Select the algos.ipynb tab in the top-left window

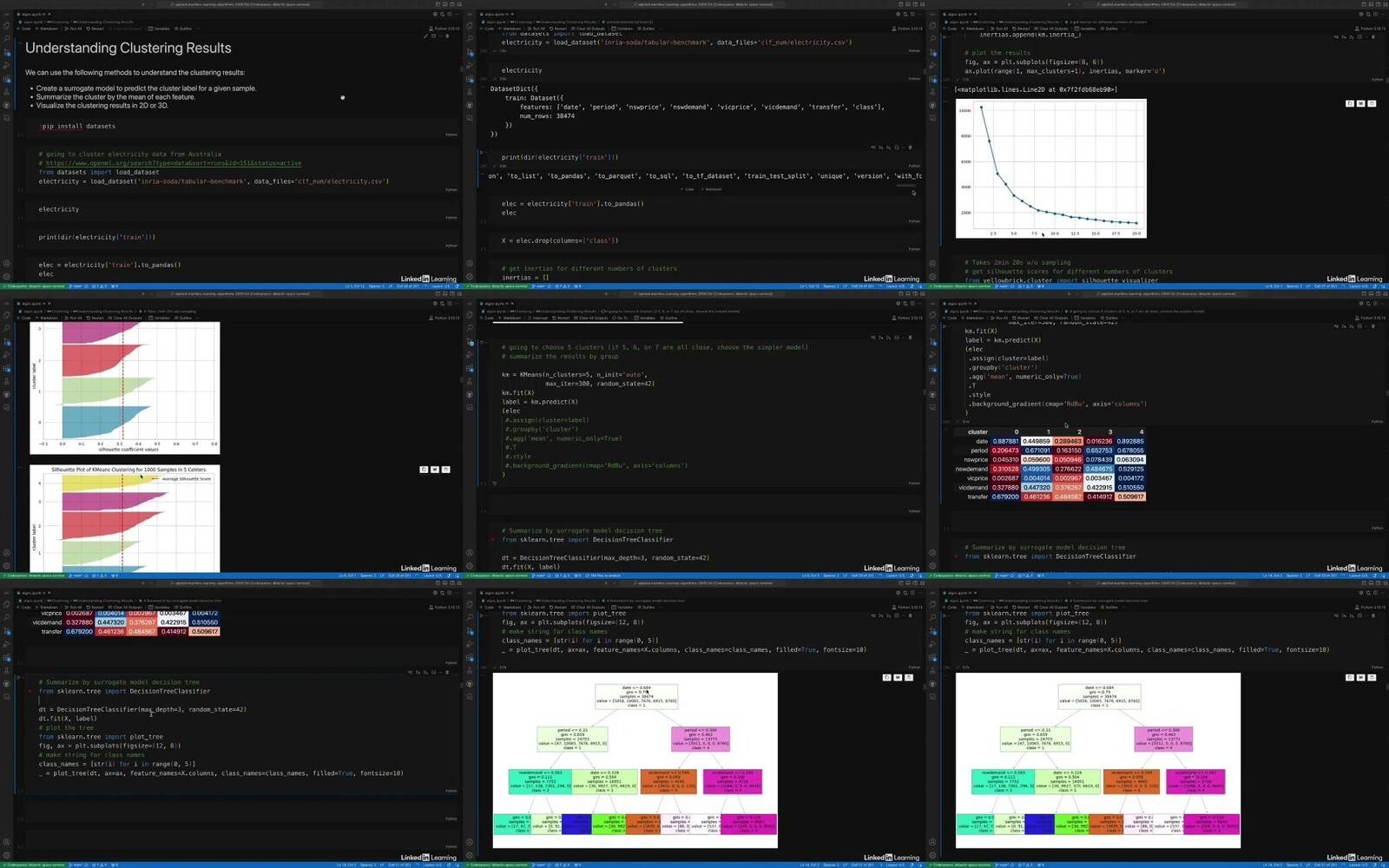pos(34,14)
